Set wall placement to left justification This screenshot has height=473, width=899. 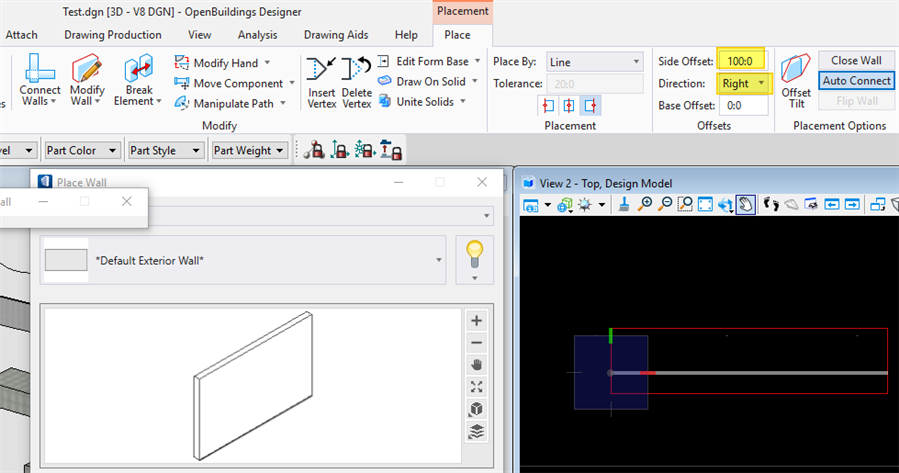[x=548, y=105]
